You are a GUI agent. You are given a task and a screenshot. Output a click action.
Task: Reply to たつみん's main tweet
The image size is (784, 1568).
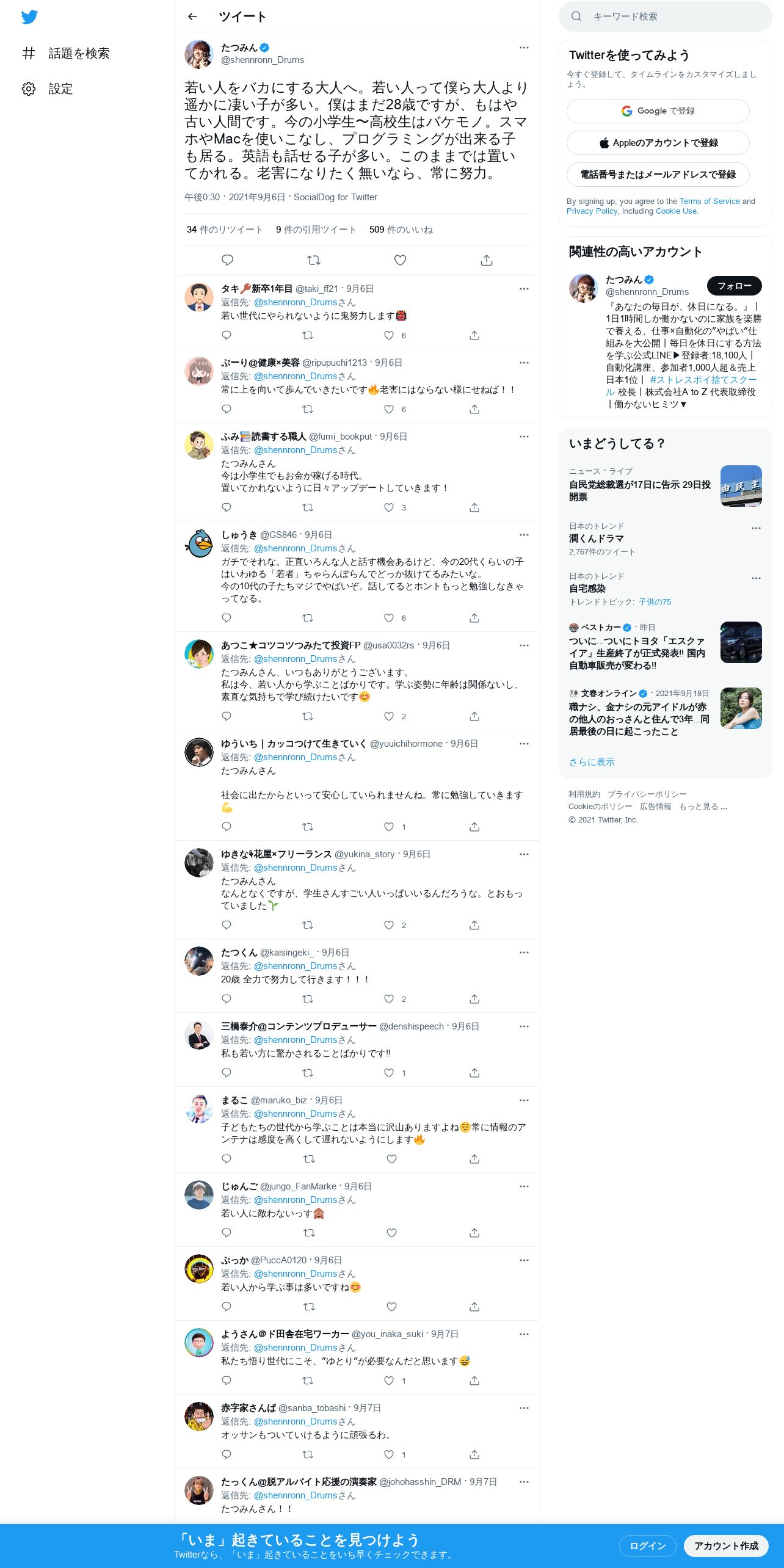(227, 260)
